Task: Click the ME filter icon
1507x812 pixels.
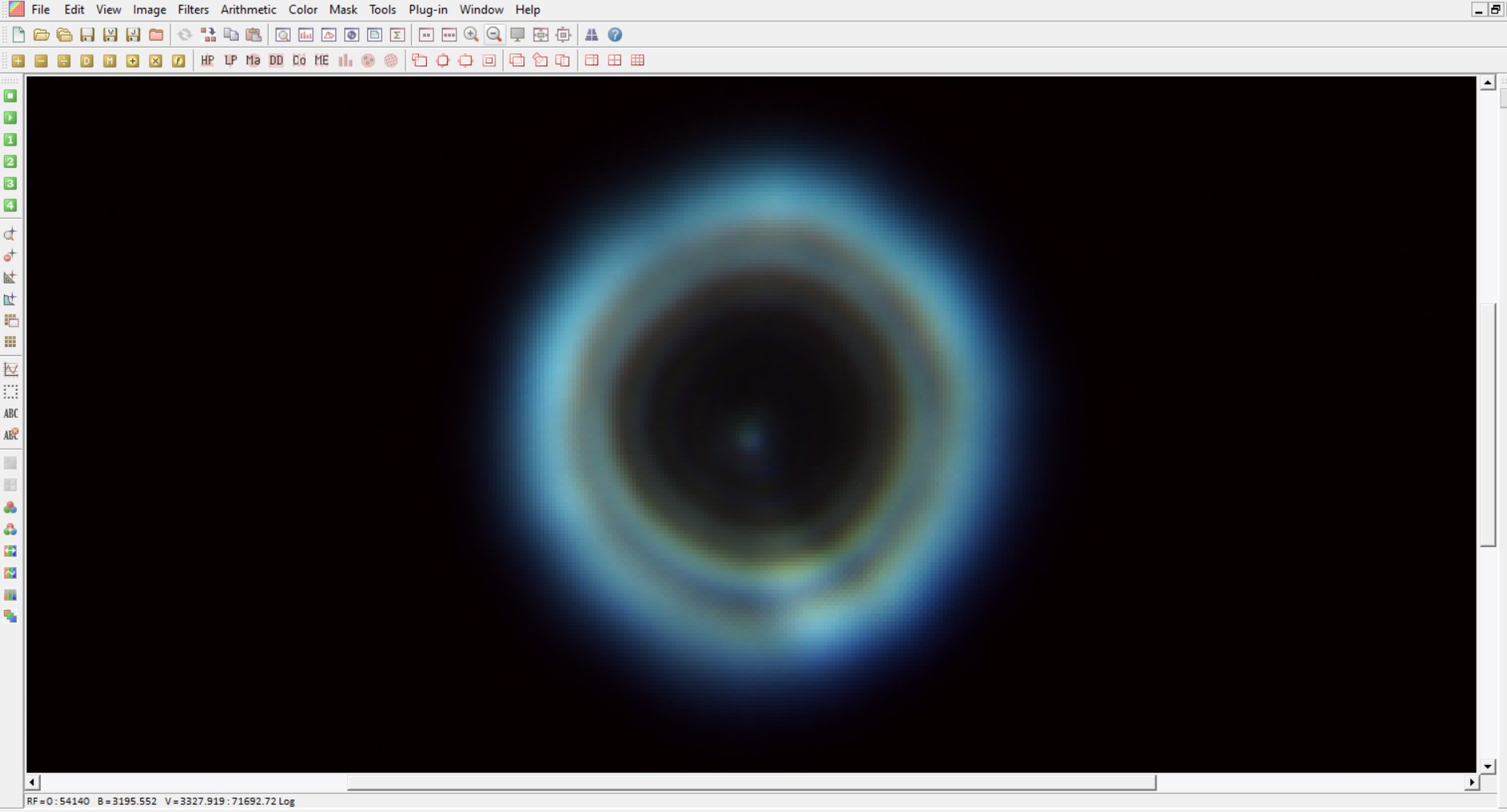Action: [322, 61]
